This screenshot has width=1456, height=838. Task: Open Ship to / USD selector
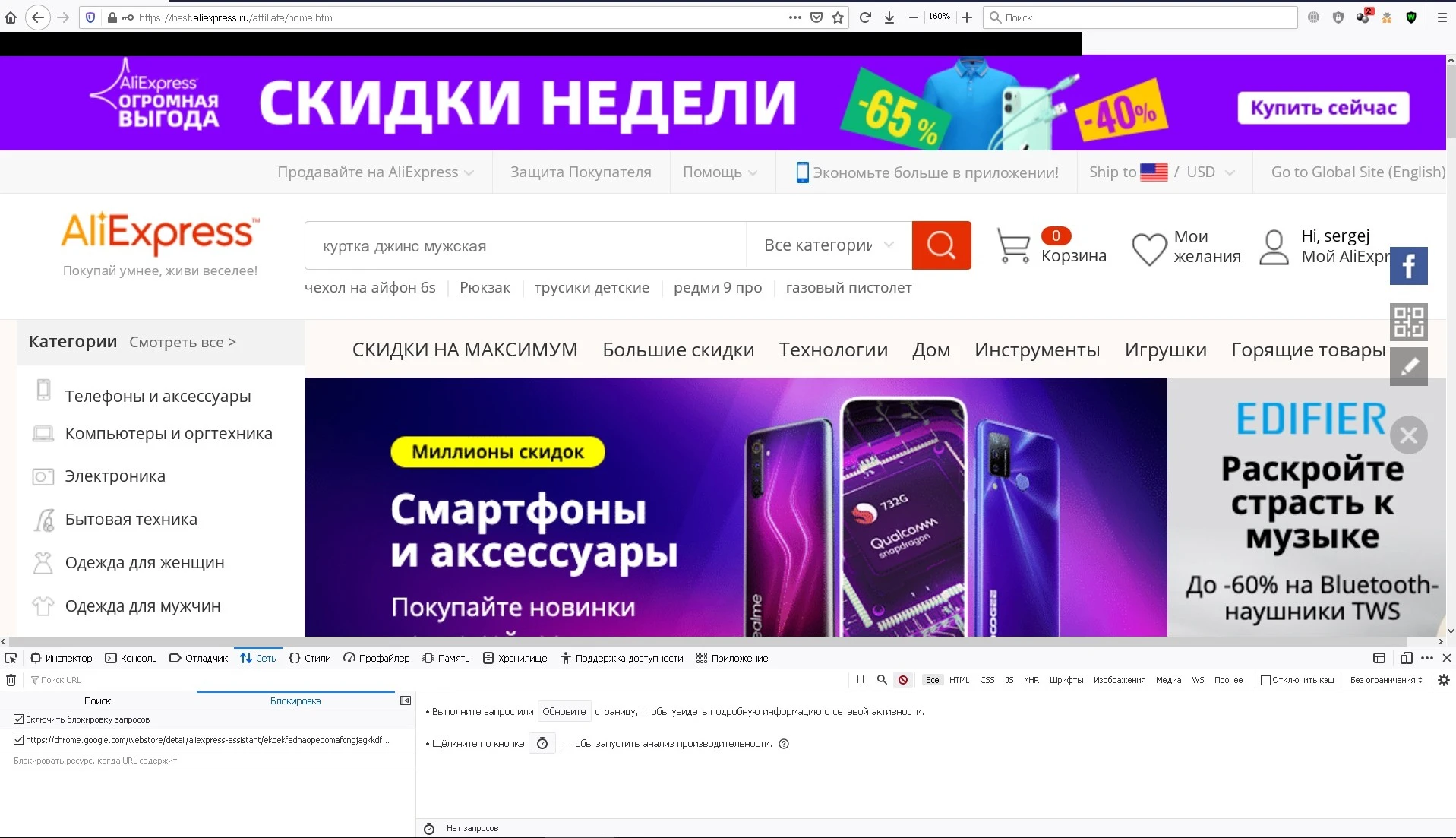(1162, 172)
